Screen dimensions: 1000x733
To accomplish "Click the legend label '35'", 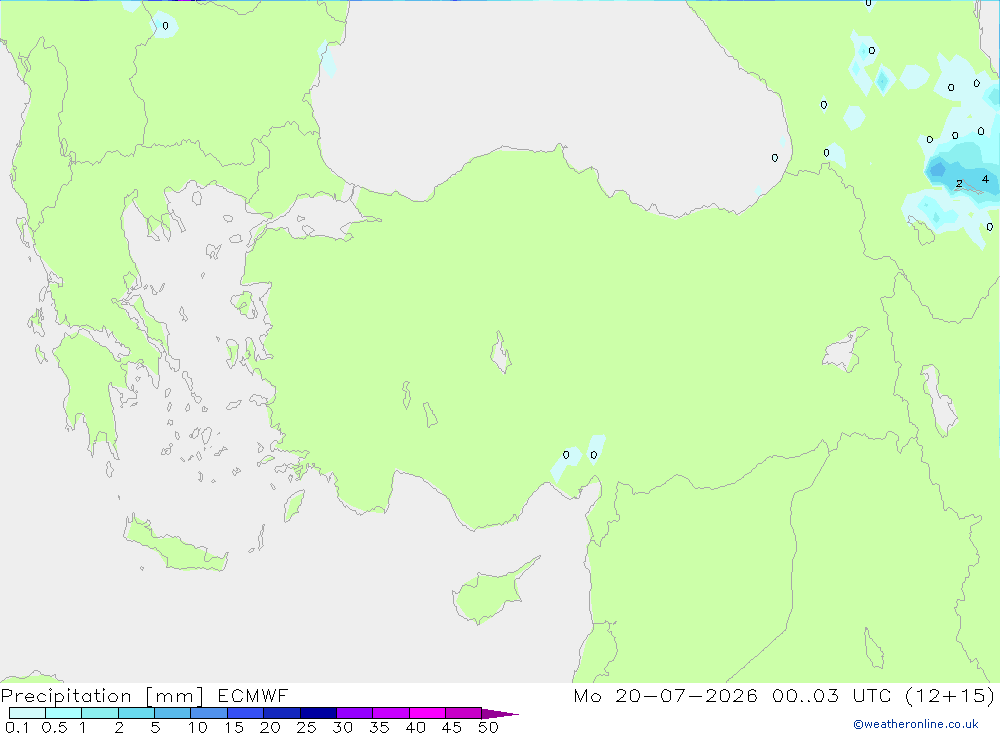I will coord(379,727).
